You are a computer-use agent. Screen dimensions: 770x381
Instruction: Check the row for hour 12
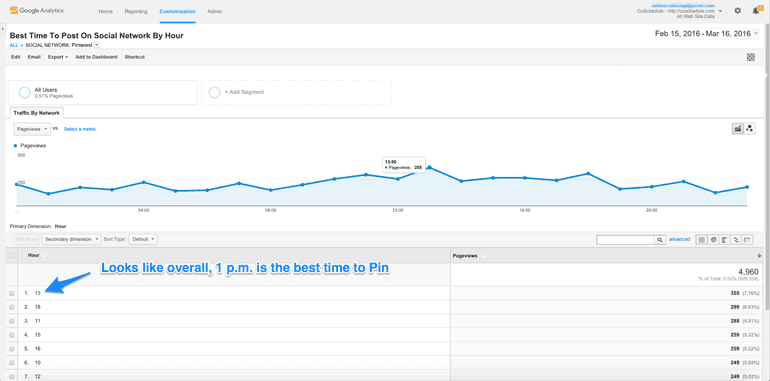pos(12,377)
